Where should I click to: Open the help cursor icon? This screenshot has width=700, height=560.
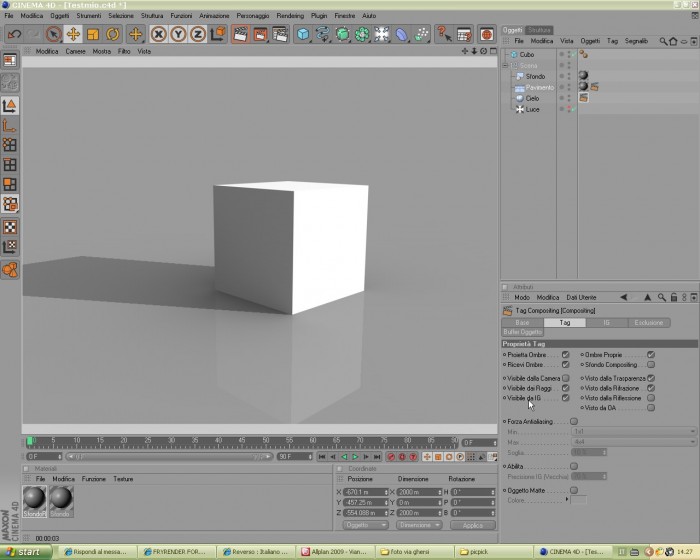click(444, 34)
